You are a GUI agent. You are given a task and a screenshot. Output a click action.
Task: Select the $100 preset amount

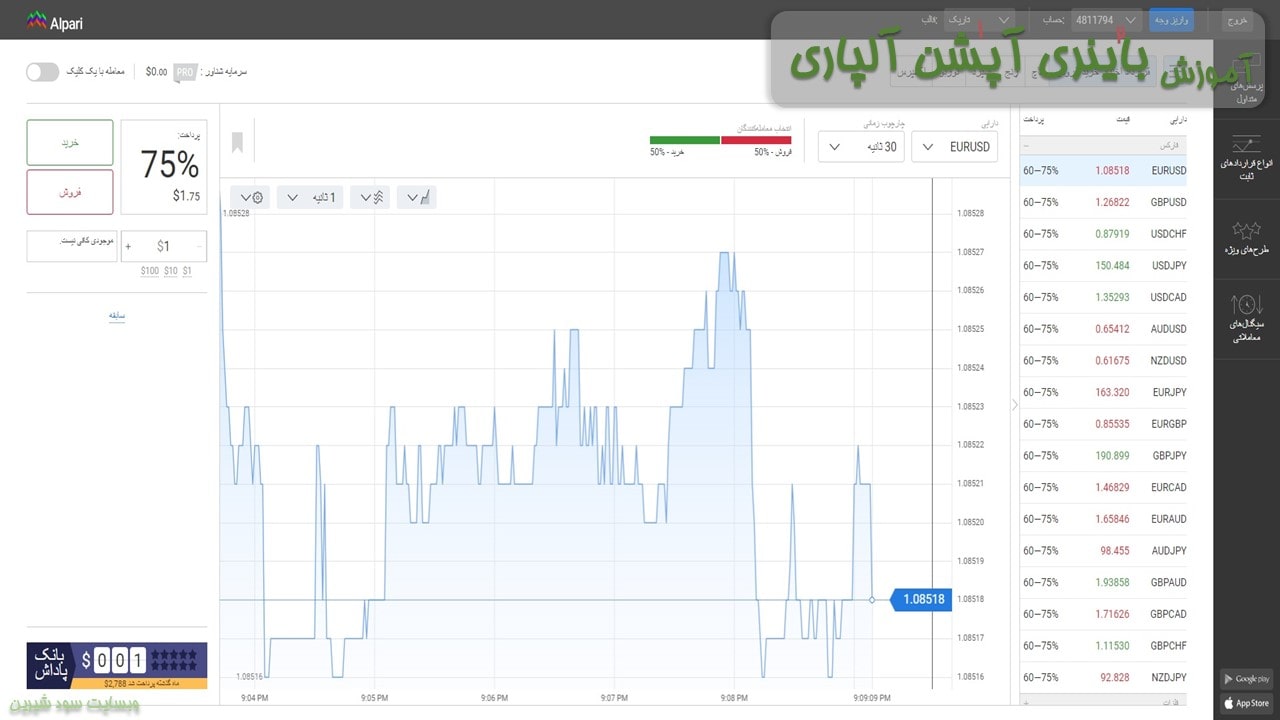[150, 271]
